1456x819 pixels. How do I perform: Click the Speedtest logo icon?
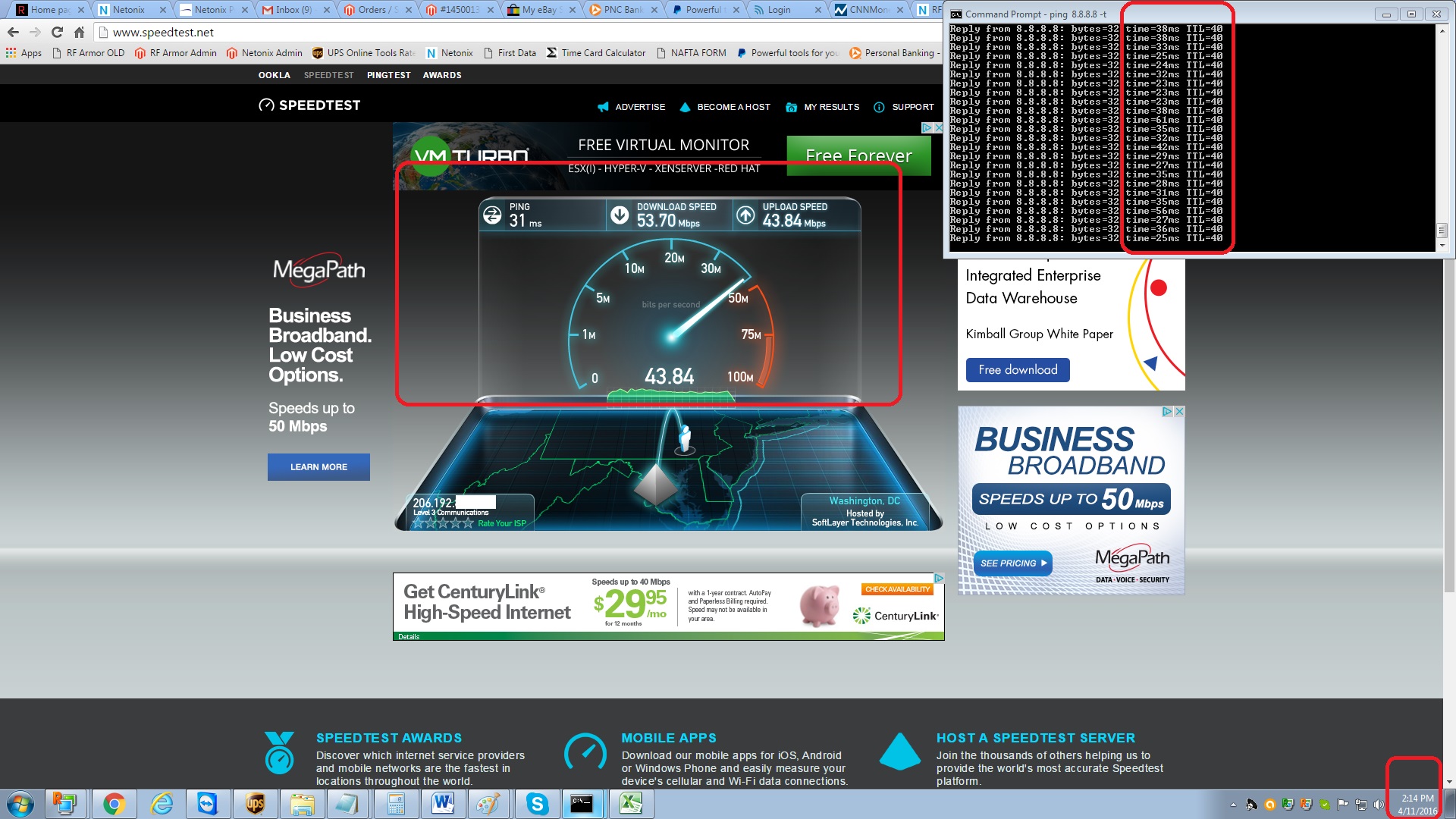[266, 105]
